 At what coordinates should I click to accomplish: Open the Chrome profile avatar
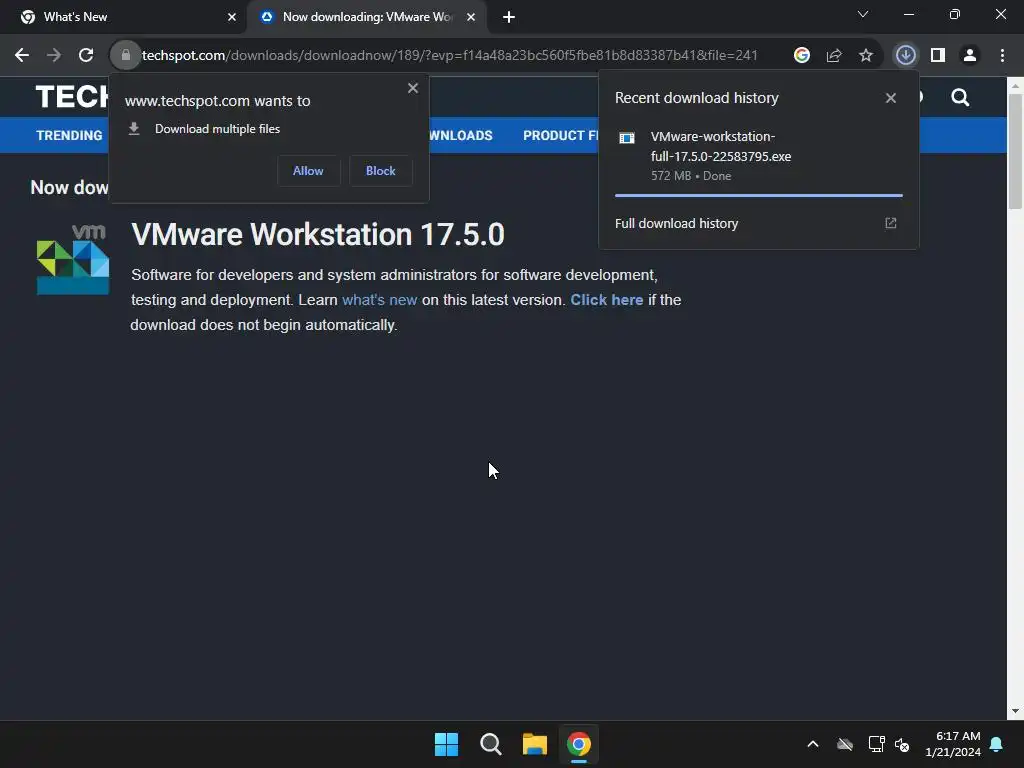[x=970, y=56]
